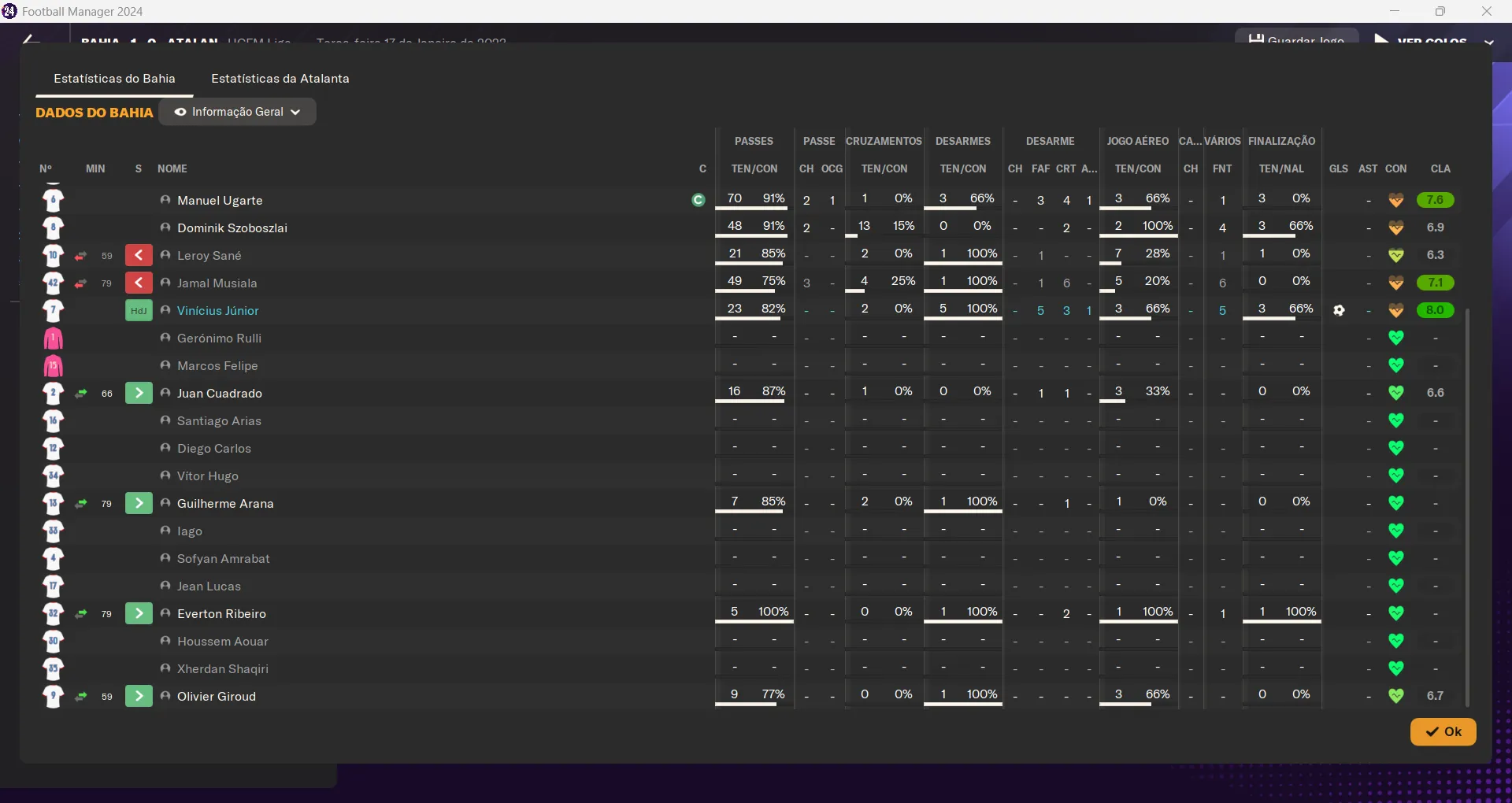Click Manuel Ugarte's 7.6 rating badge

coord(1435,200)
